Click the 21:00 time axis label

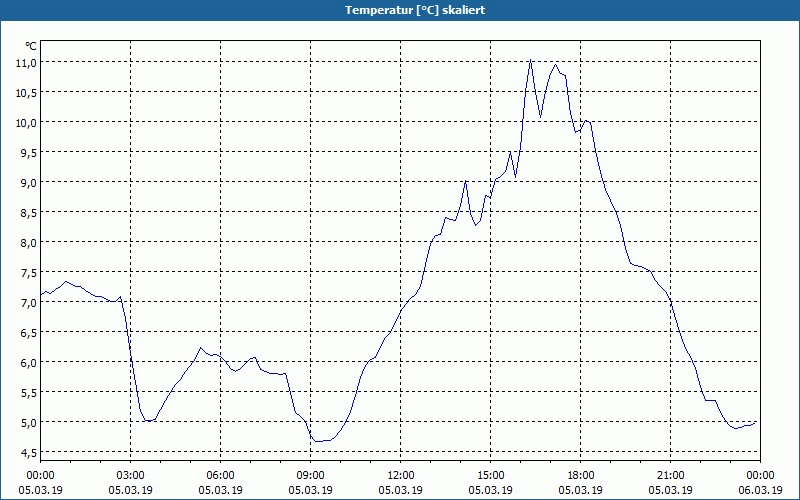pos(671,476)
